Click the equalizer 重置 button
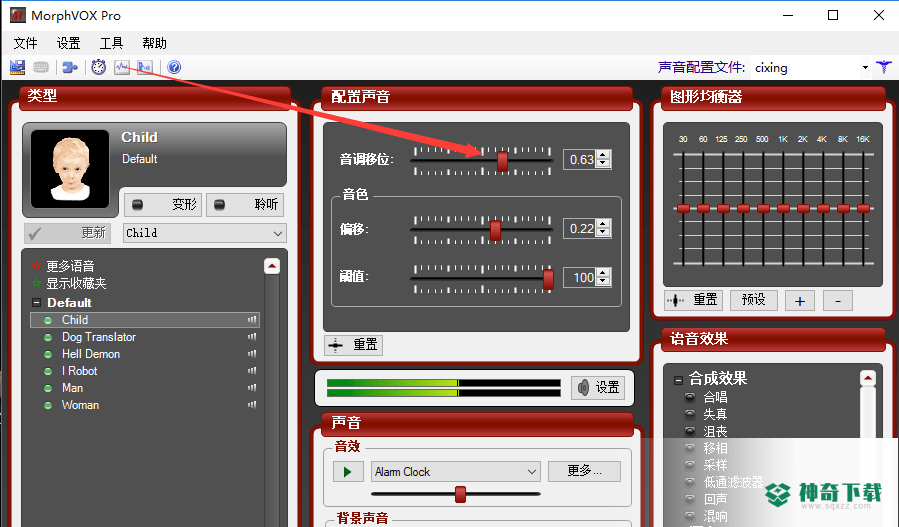The image size is (899, 527). pyautogui.click(x=693, y=300)
